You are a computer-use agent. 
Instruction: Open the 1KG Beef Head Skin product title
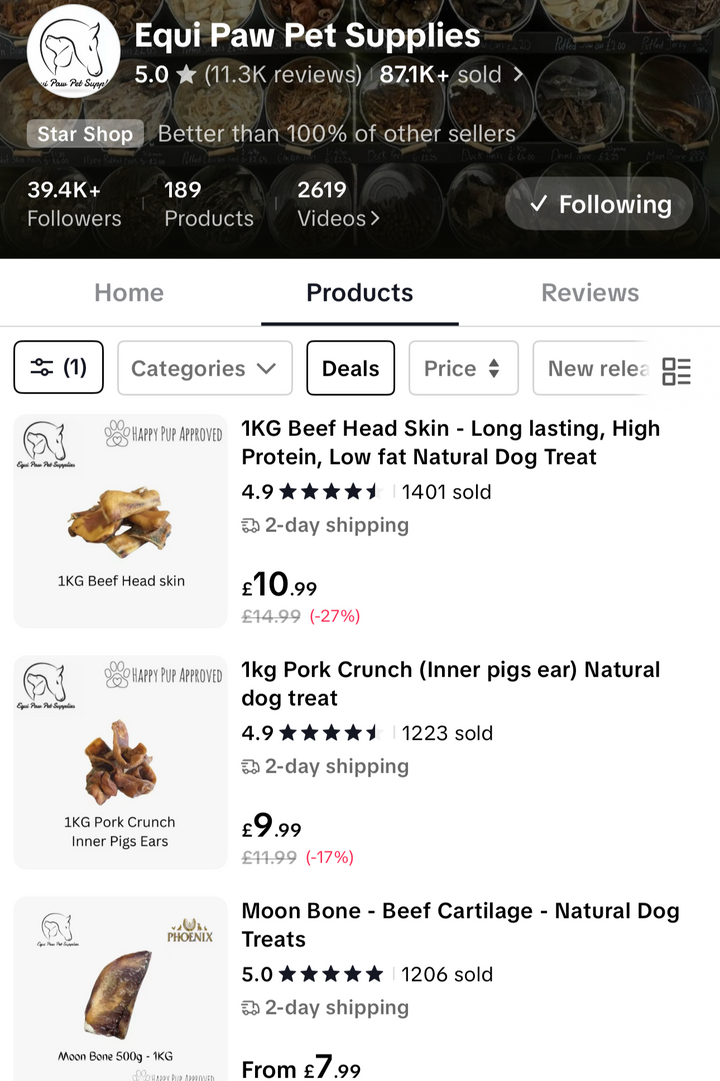click(450, 443)
